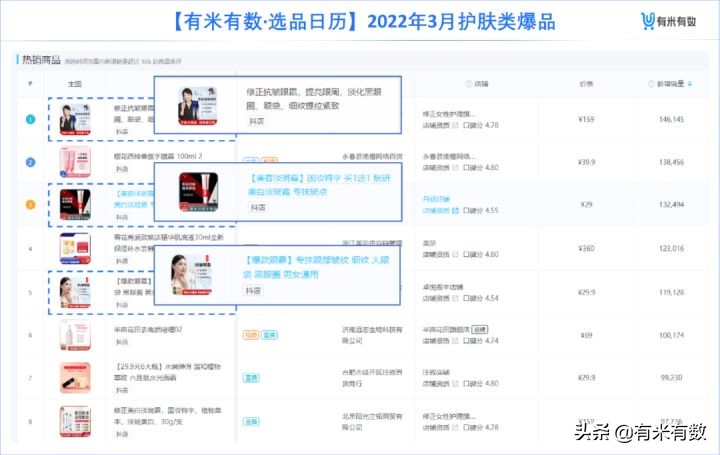Click the 直播 tag in row 8
720x455 pixels.
tap(251, 421)
